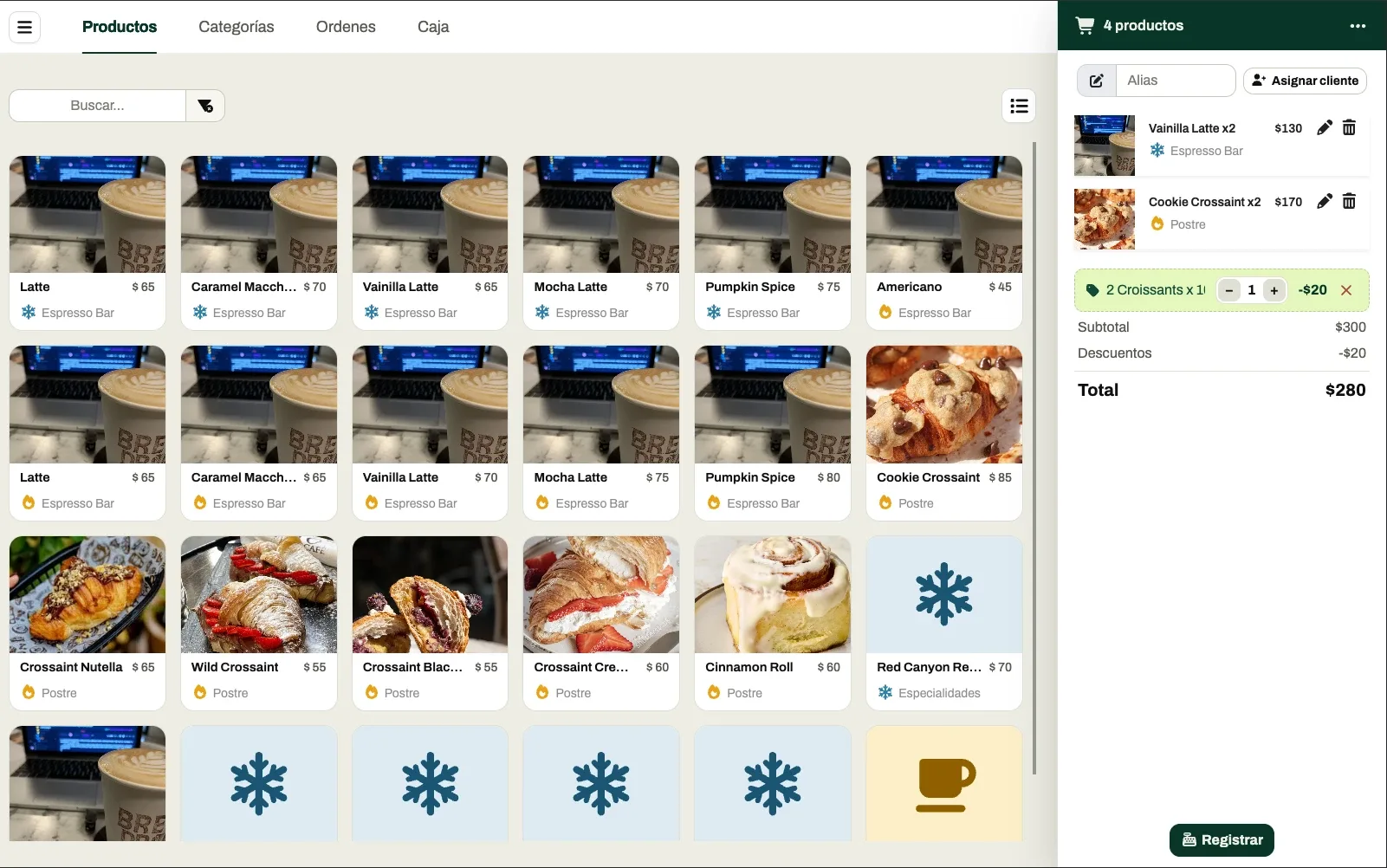This screenshot has height=868, width=1387.
Task: Open the Productos tab
Action: point(120,27)
